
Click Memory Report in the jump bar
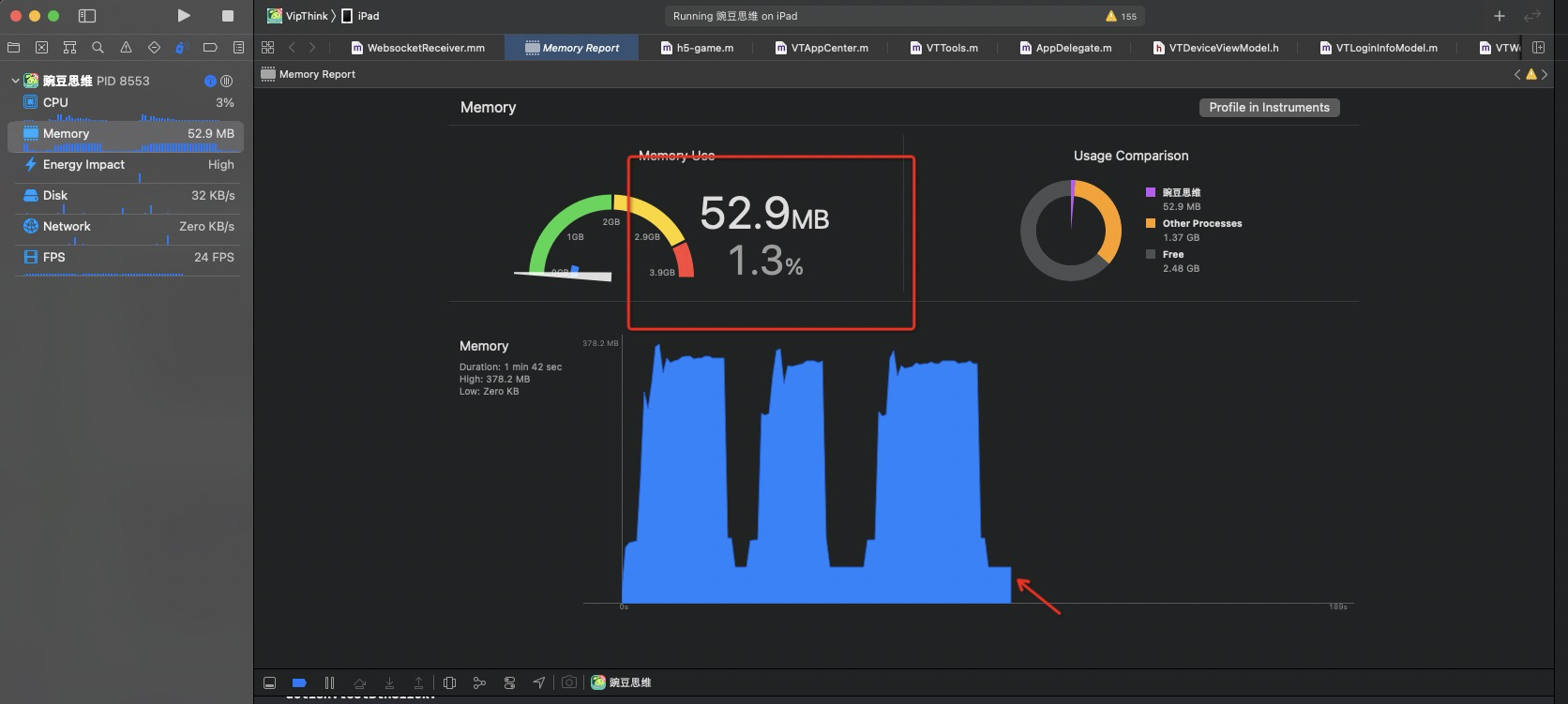tap(309, 74)
